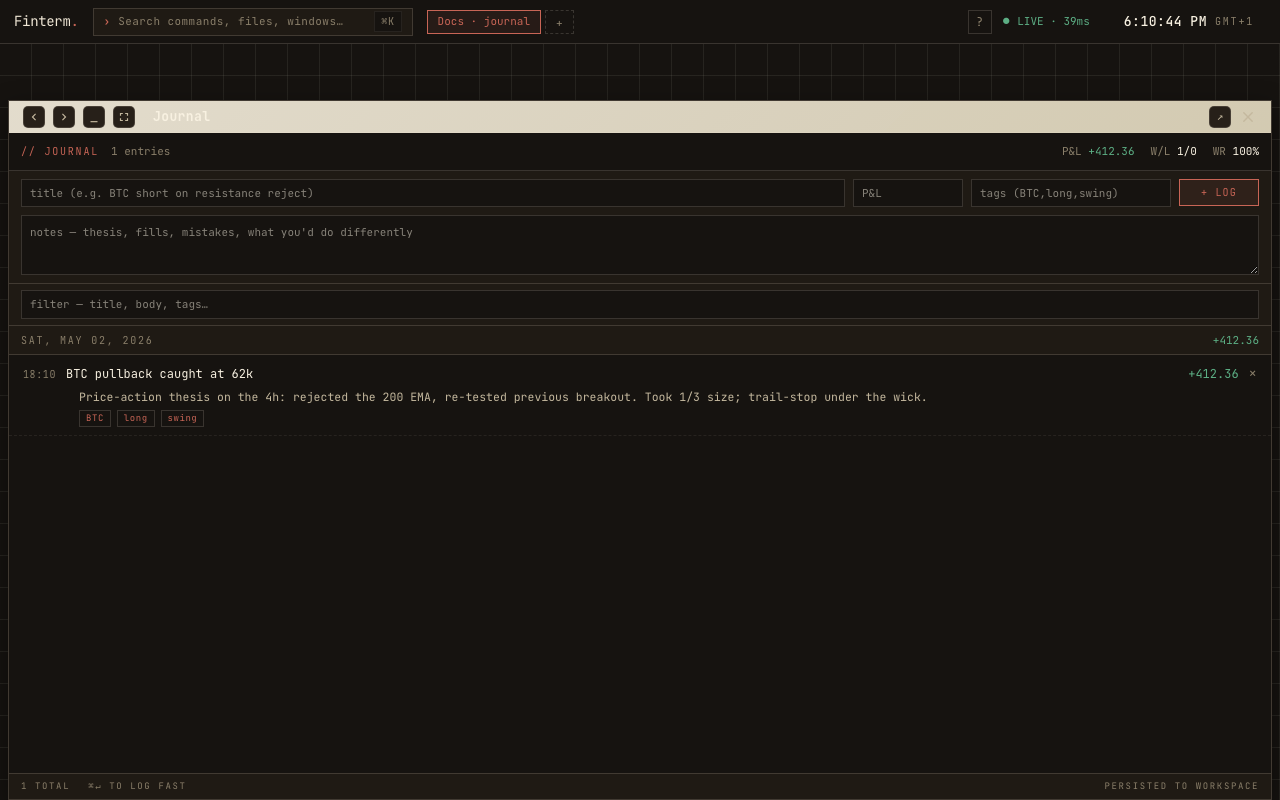Click the TO LOG FAST shortcut hint
The width and height of the screenshot is (1280, 800).
pos(137,787)
